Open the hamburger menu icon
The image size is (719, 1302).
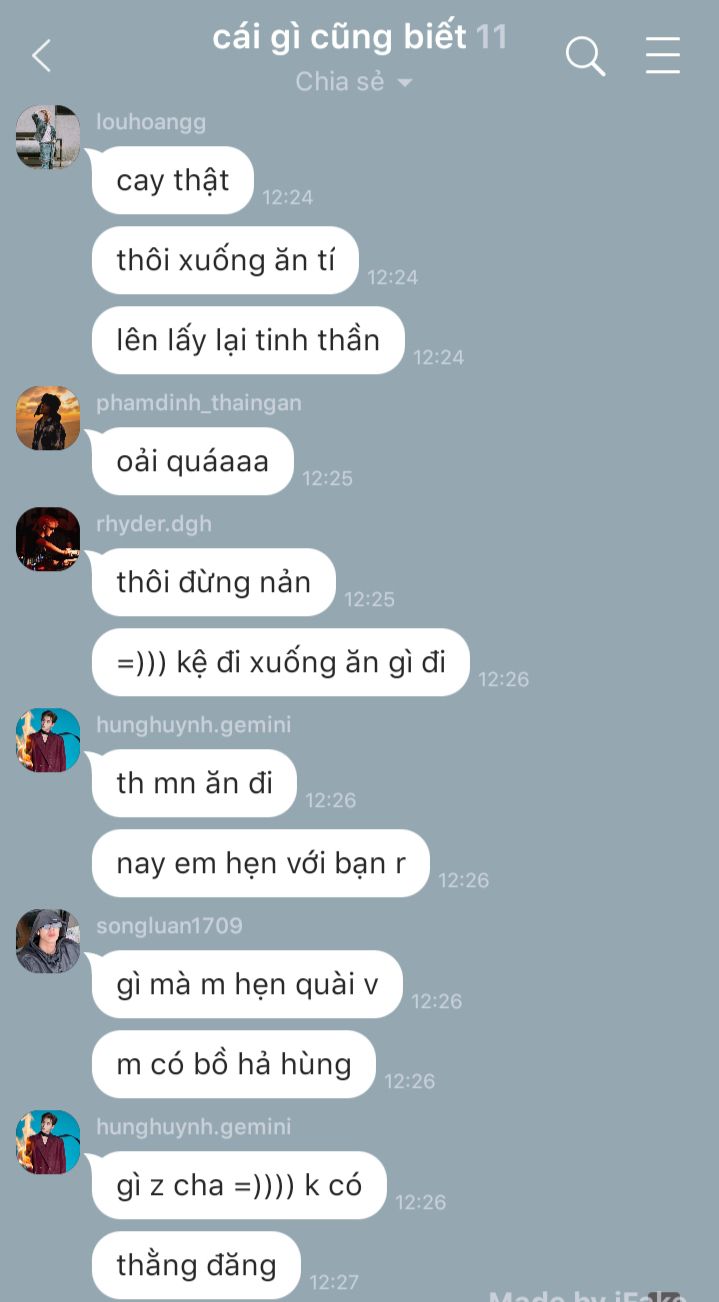click(x=663, y=56)
